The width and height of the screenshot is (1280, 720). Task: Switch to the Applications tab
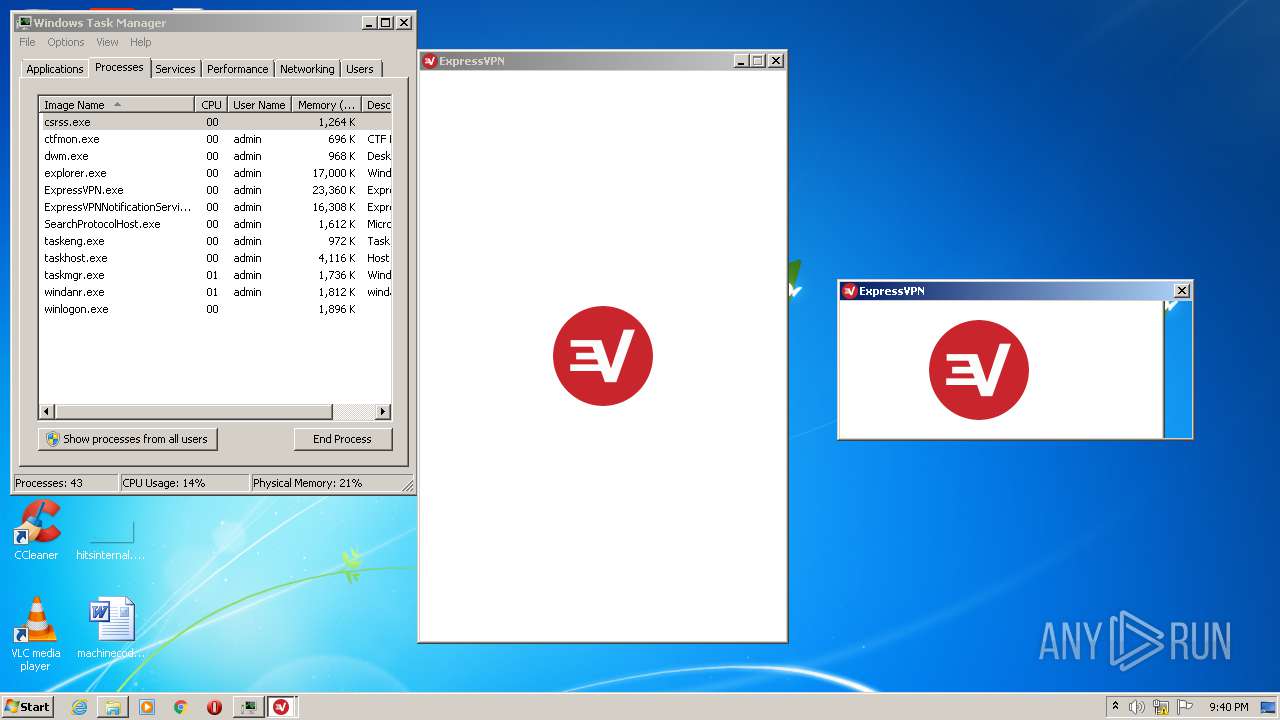tap(54, 69)
